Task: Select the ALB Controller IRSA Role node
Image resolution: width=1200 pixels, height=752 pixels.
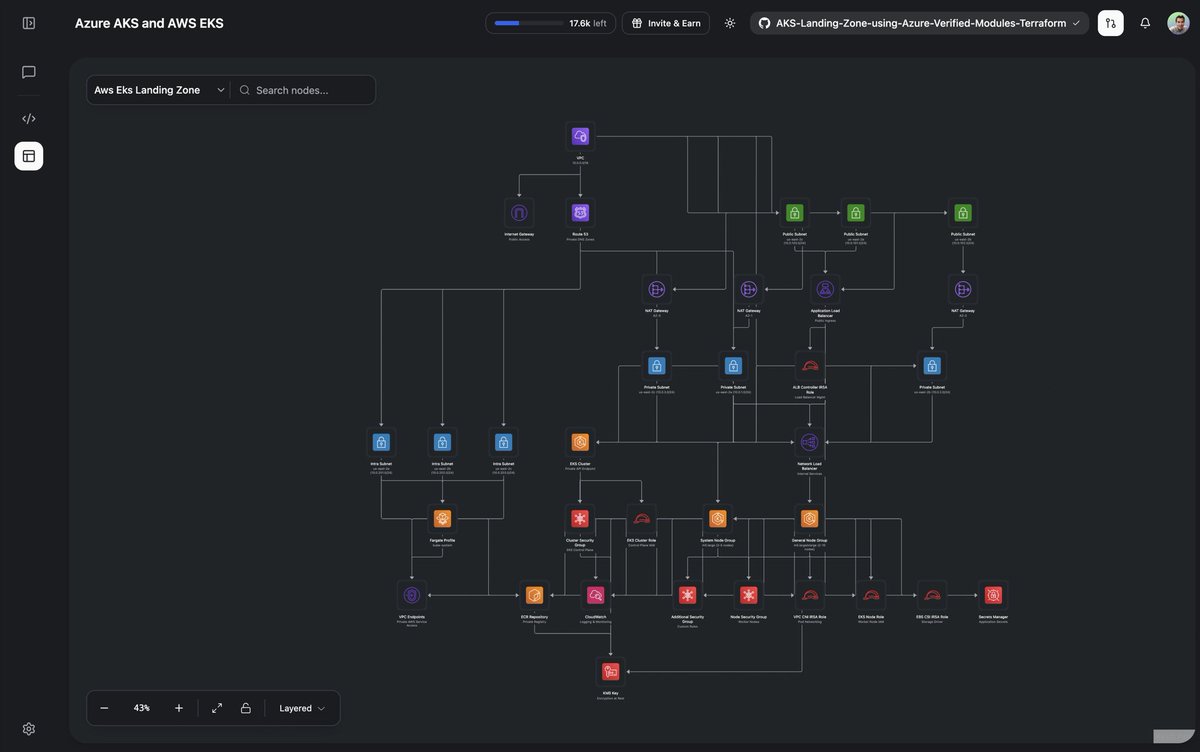Action: click(810, 366)
